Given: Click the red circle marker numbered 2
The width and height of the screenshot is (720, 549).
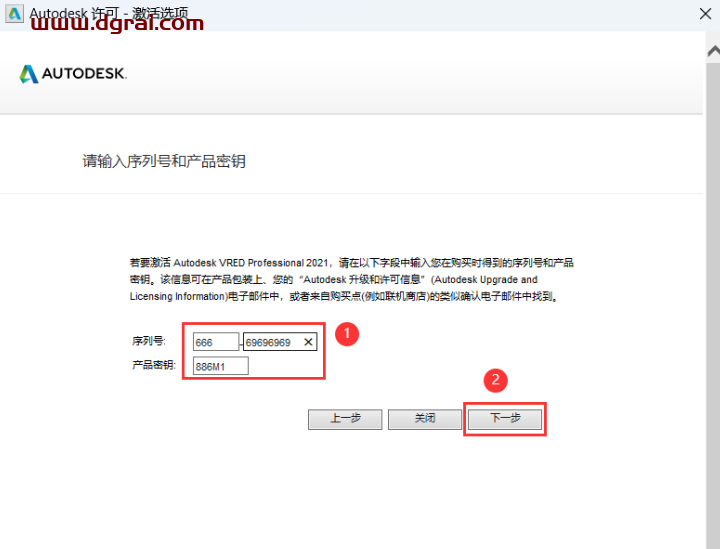Looking at the screenshot, I should 495,381.
